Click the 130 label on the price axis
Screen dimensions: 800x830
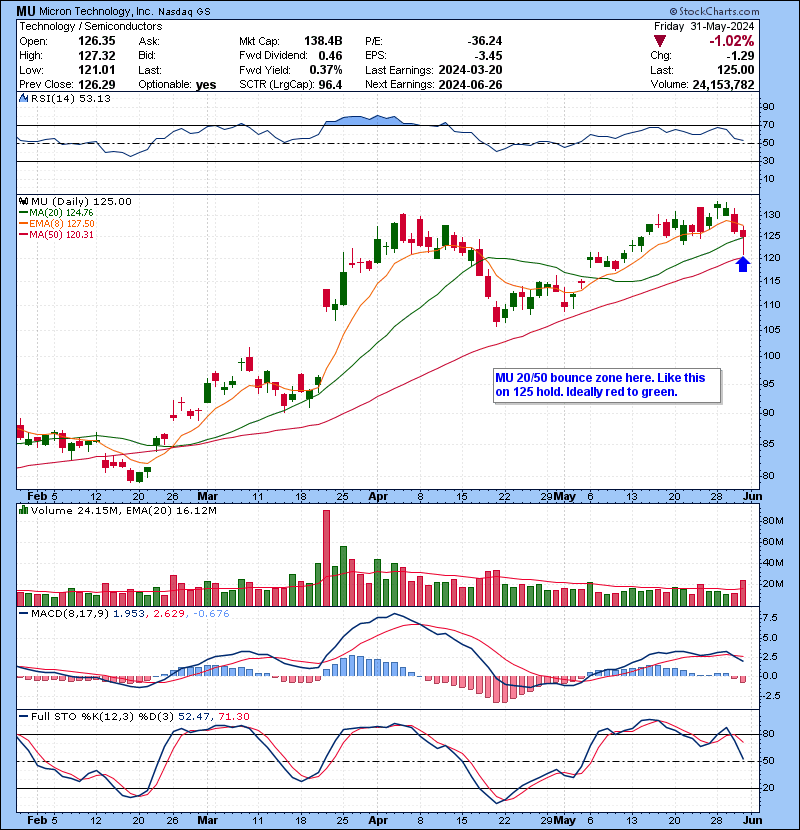click(772, 214)
